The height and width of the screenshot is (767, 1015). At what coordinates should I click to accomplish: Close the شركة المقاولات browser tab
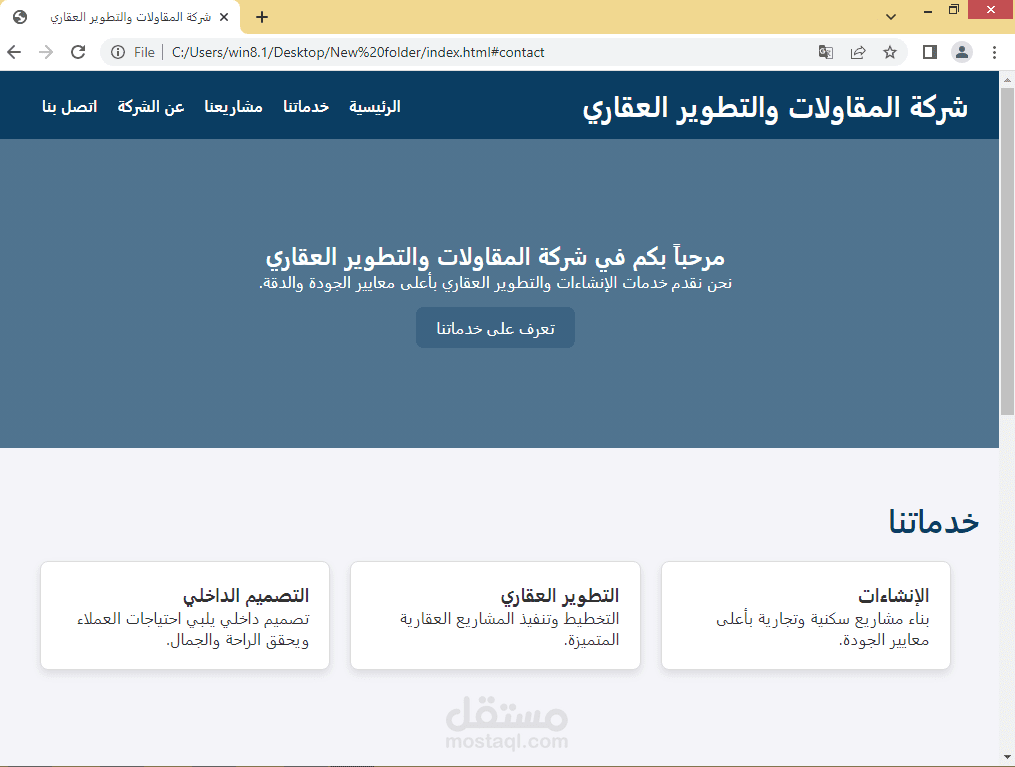(x=224, y=17)
